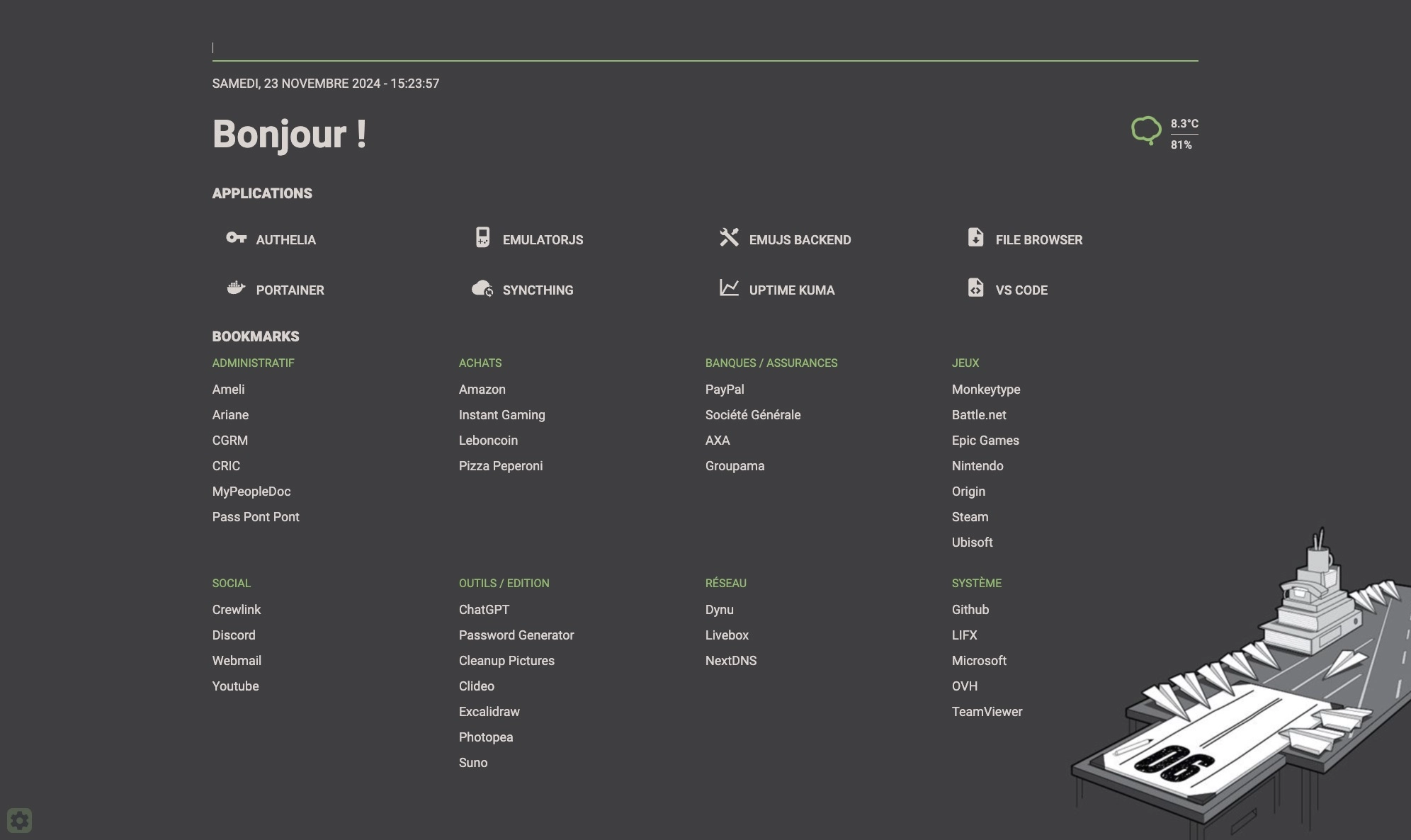Go to the Discord bookmark
1411x840 pixels.
(234, 635)
